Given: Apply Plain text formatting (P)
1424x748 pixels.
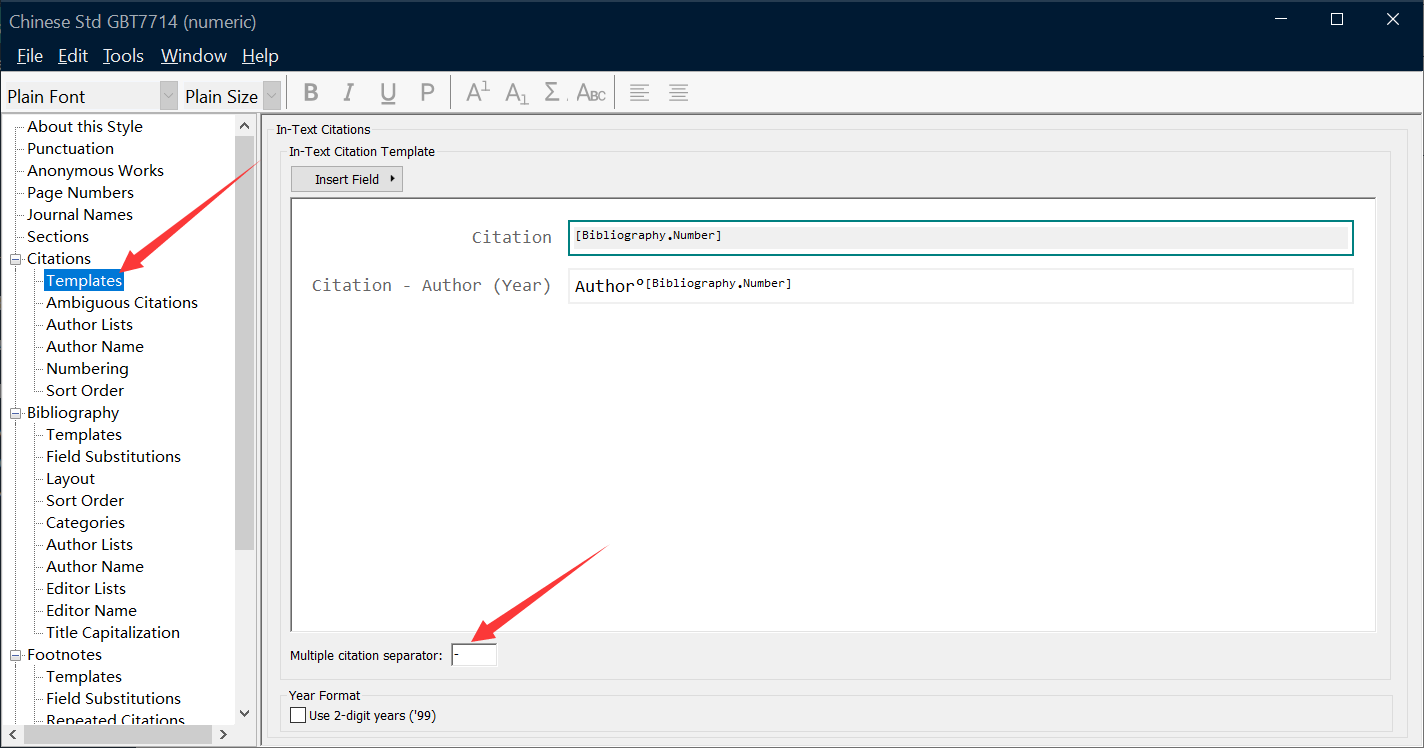Looking at the screenshot, I should click(427, 93).
